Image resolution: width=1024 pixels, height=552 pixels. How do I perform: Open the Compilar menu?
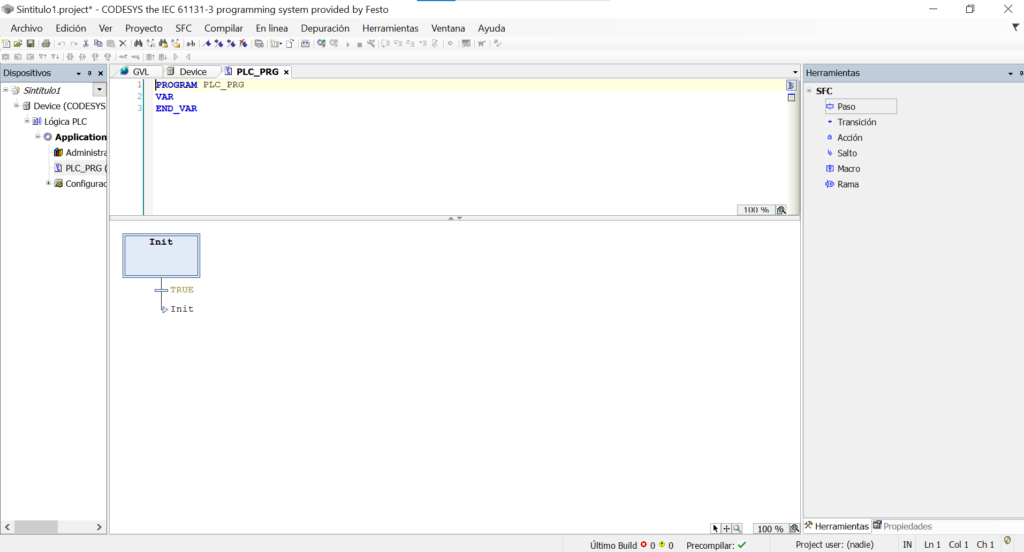pos(223,28)
